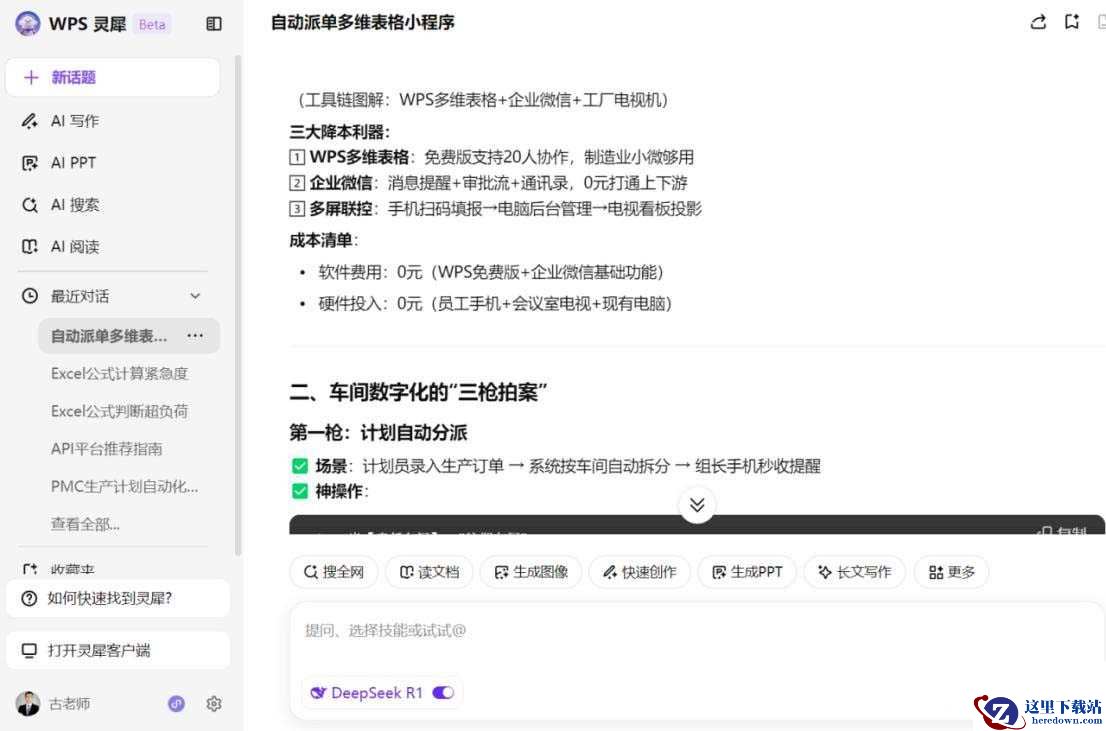The width and height of the screenshot is (1106, 731).
Task: Click the 多屏联控 numbered line
Action: [496, 209]
